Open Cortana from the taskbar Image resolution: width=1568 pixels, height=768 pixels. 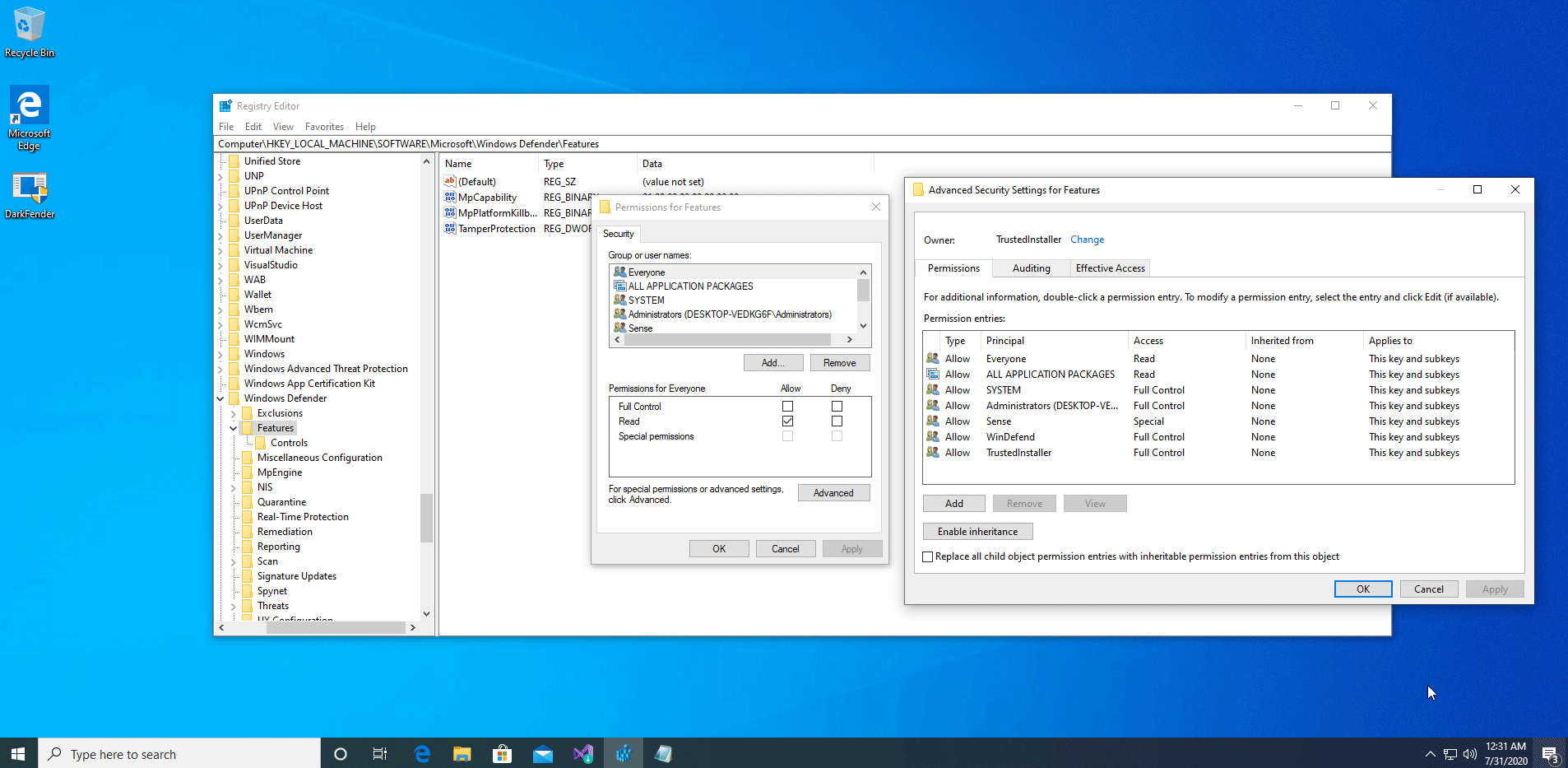[341, 753]
